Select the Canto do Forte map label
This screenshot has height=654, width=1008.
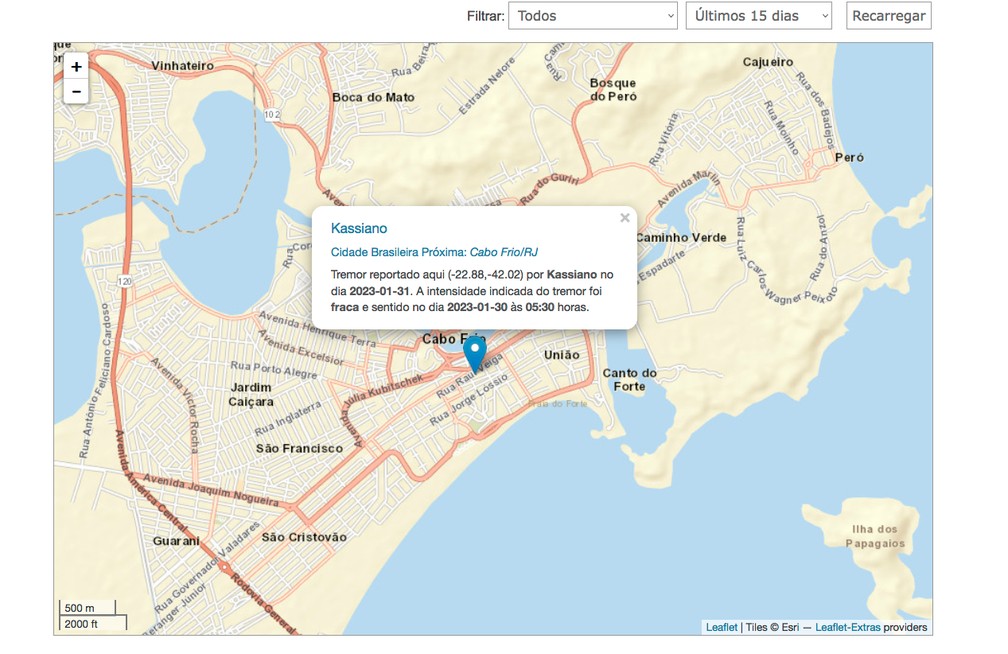pyautogui.click(x=630, y=379)
